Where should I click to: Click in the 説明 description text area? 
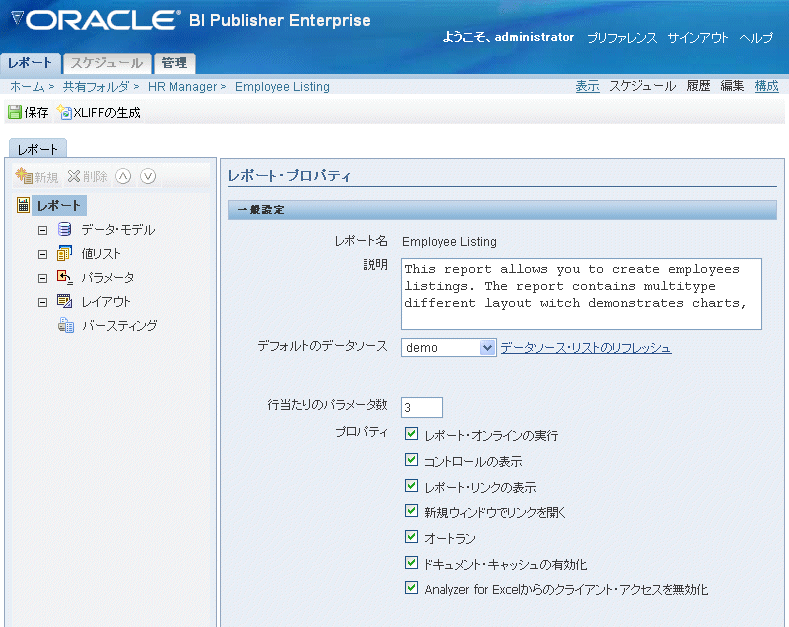[x=581, y=294]
